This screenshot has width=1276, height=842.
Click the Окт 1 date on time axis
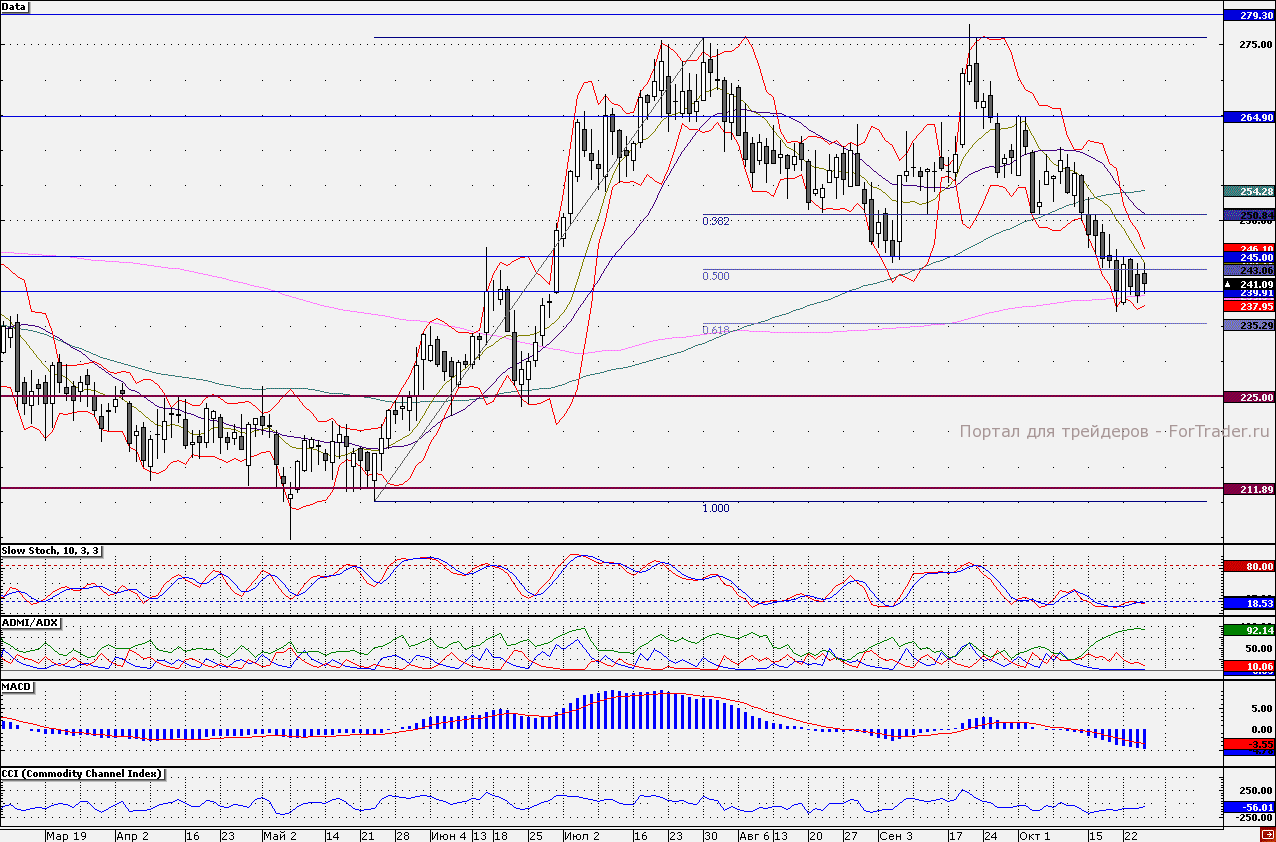point(1036,835)
